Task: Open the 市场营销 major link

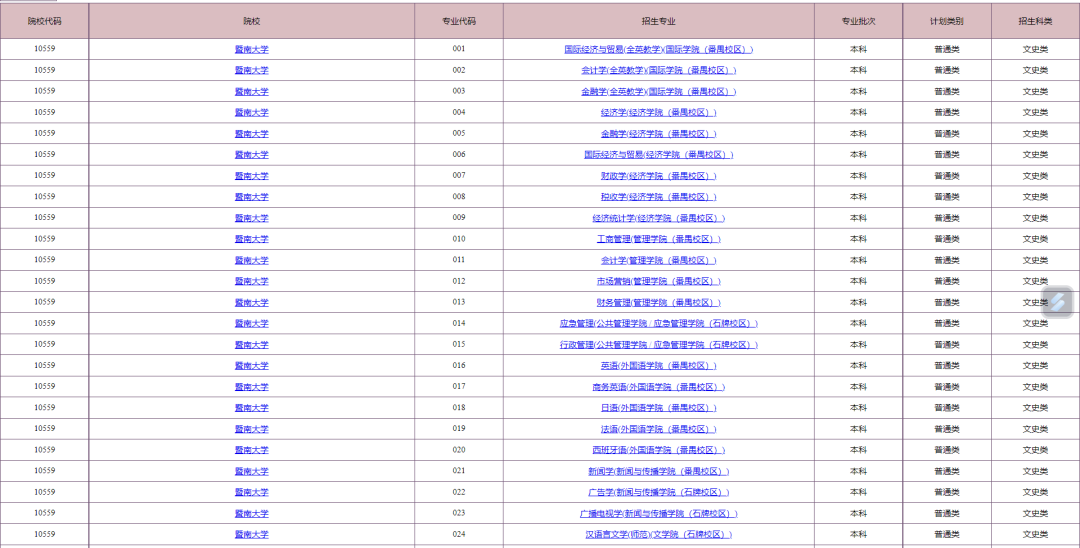Action: pyautogui.click(x=658, y=282)
